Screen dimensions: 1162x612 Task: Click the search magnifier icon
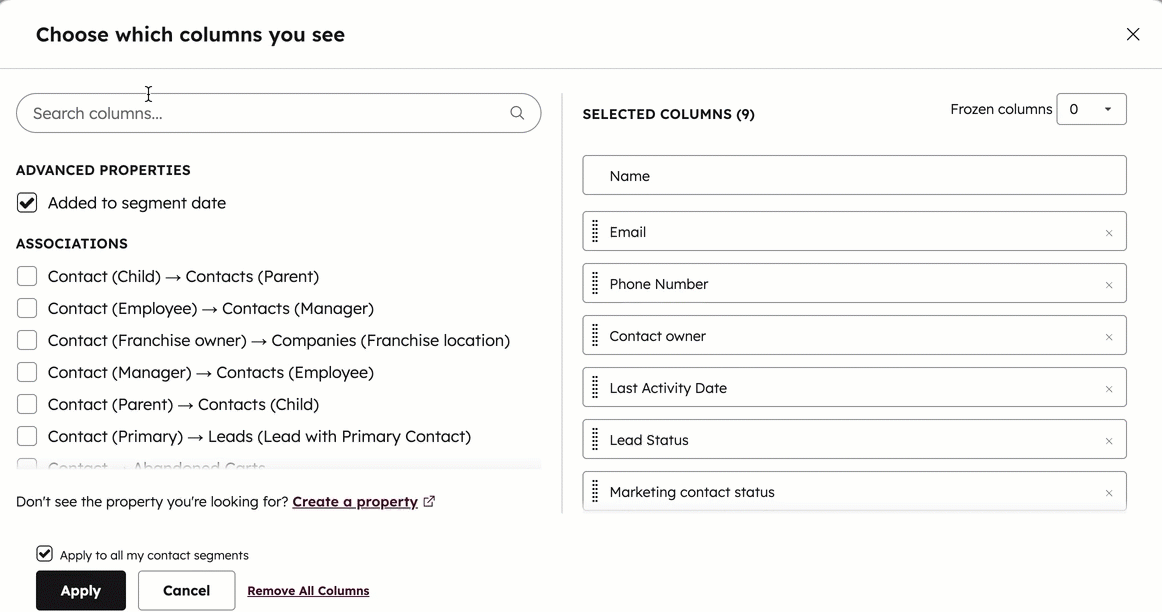coord(517,113)
